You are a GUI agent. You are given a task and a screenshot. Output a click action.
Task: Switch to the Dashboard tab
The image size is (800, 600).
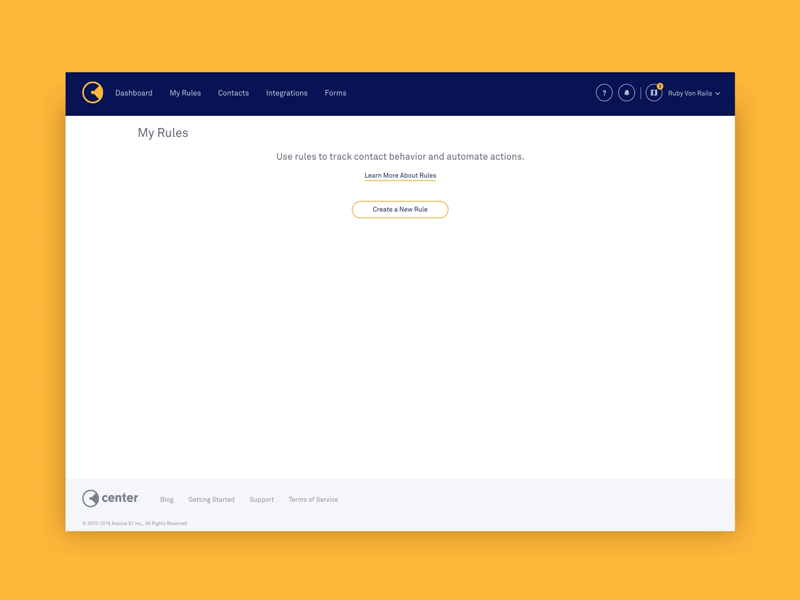[134, 92]
